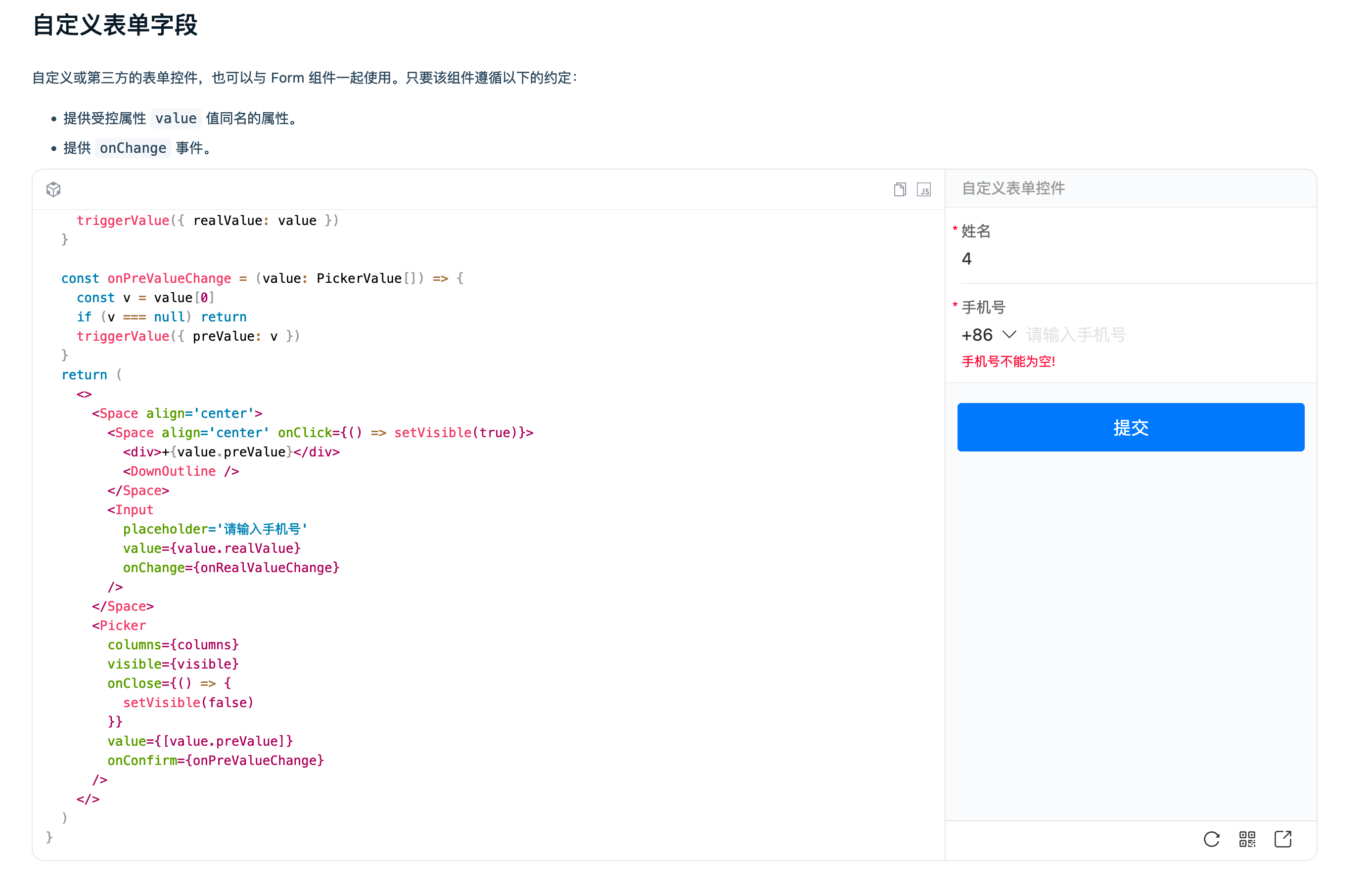Click the 自定义表单字段 heading
Viewport: 1370px width, 896px height.
[x=115, y=25]
